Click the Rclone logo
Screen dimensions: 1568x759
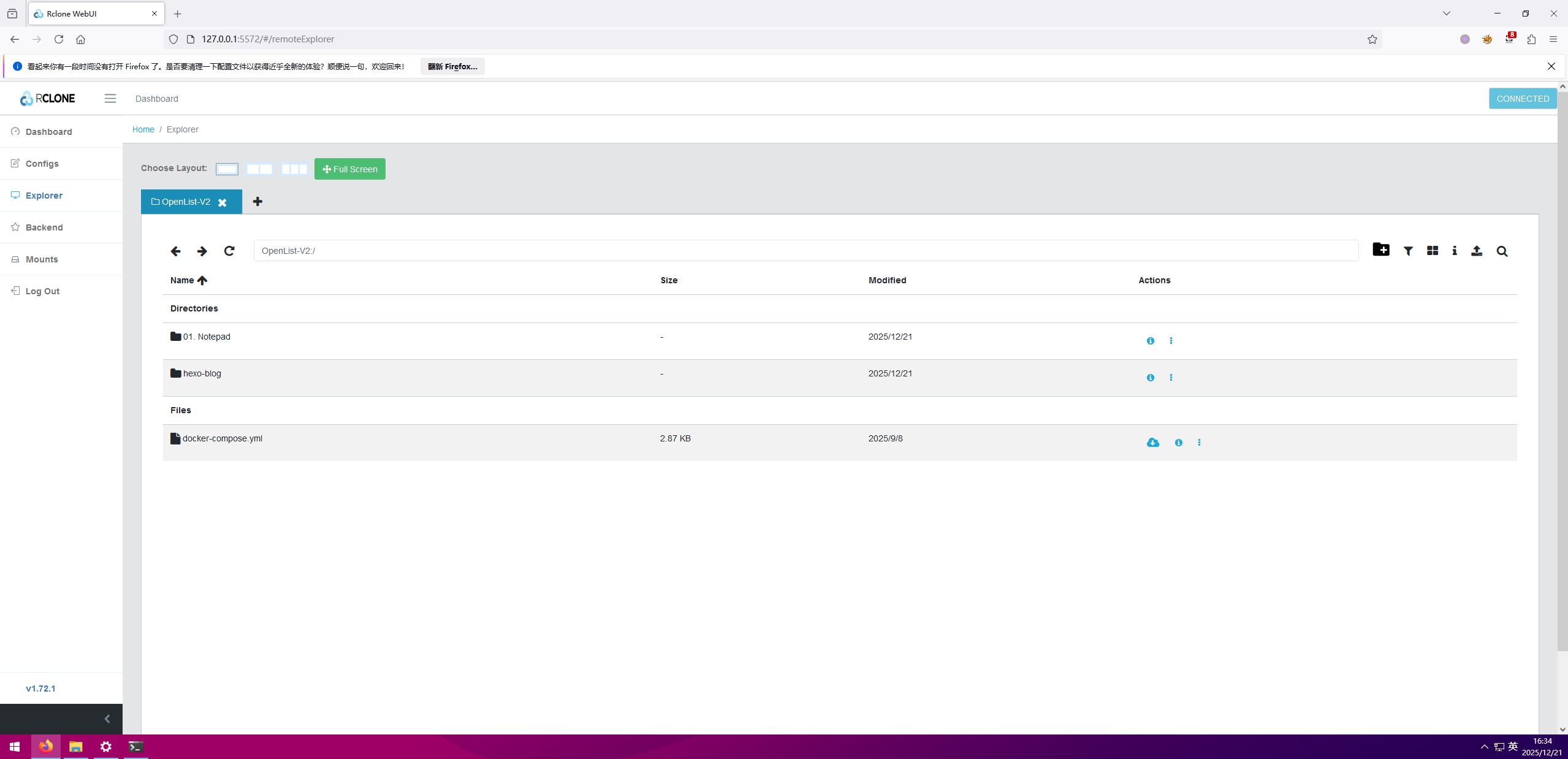(47, 98)
